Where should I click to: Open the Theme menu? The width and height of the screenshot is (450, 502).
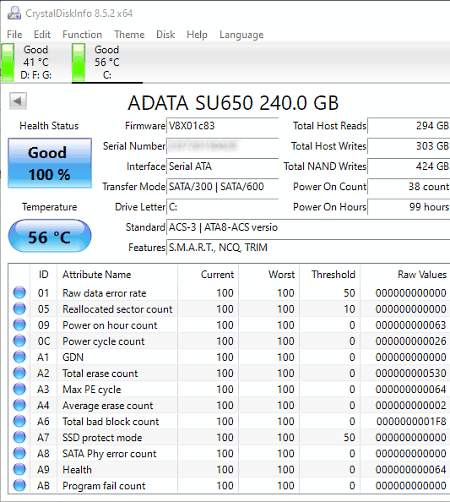coord(129,34)
